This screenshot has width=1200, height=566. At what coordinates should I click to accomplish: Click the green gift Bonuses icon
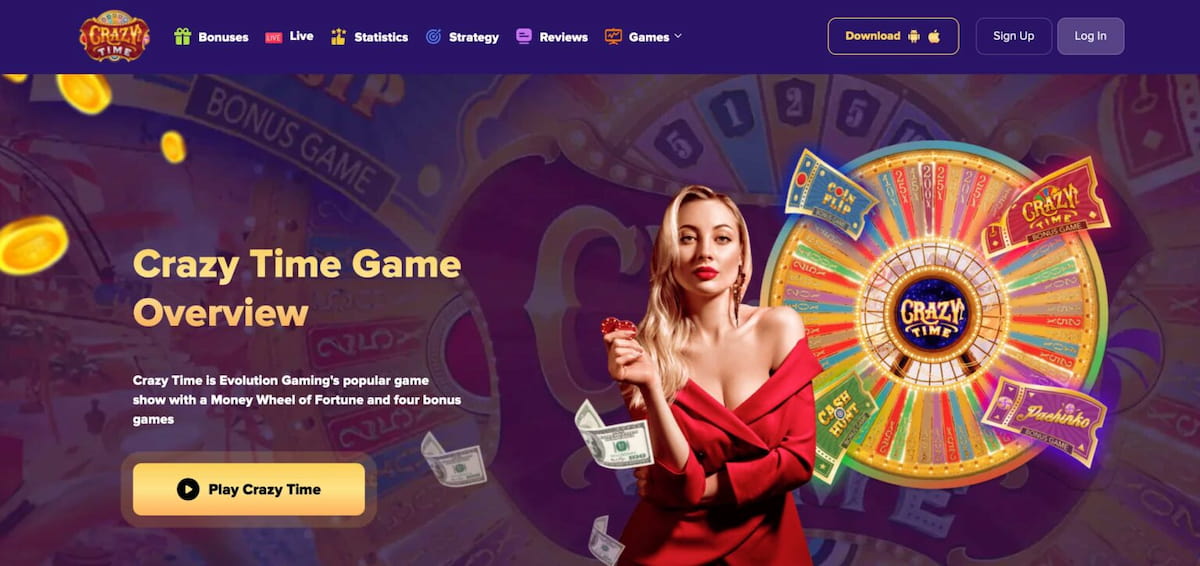(182, 36)
